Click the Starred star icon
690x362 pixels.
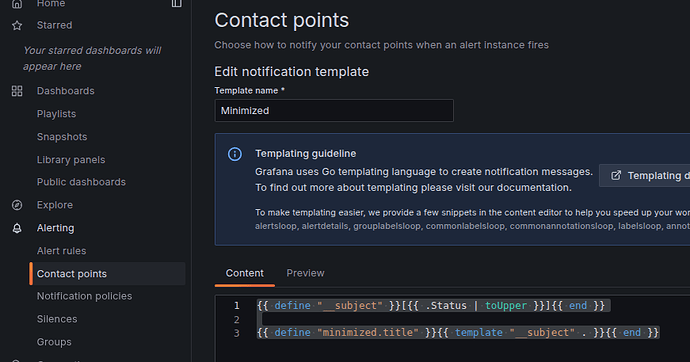click(x=17, y=26)
